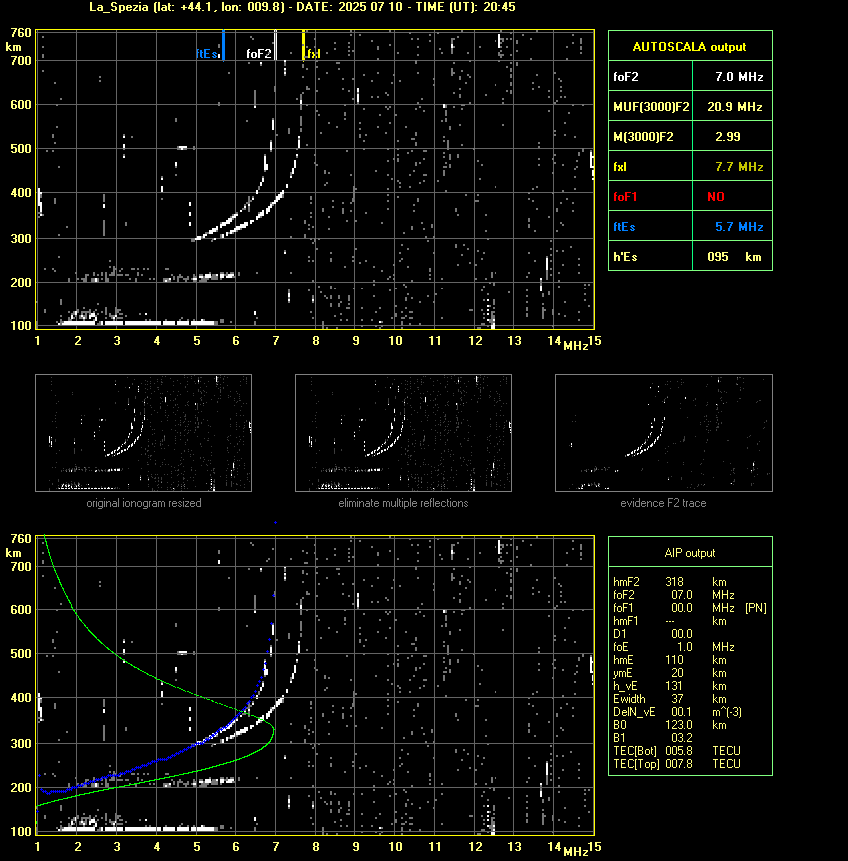Click the 760 km label of bottom ionogram
Image resolution: width=848 pixels, height=861 pixels.
coord(21,539)
